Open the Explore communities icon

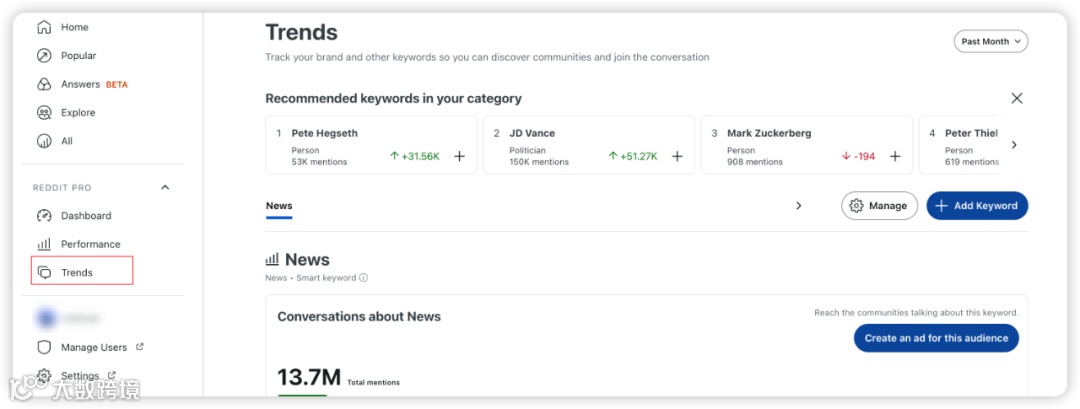(x=44, y=113)
